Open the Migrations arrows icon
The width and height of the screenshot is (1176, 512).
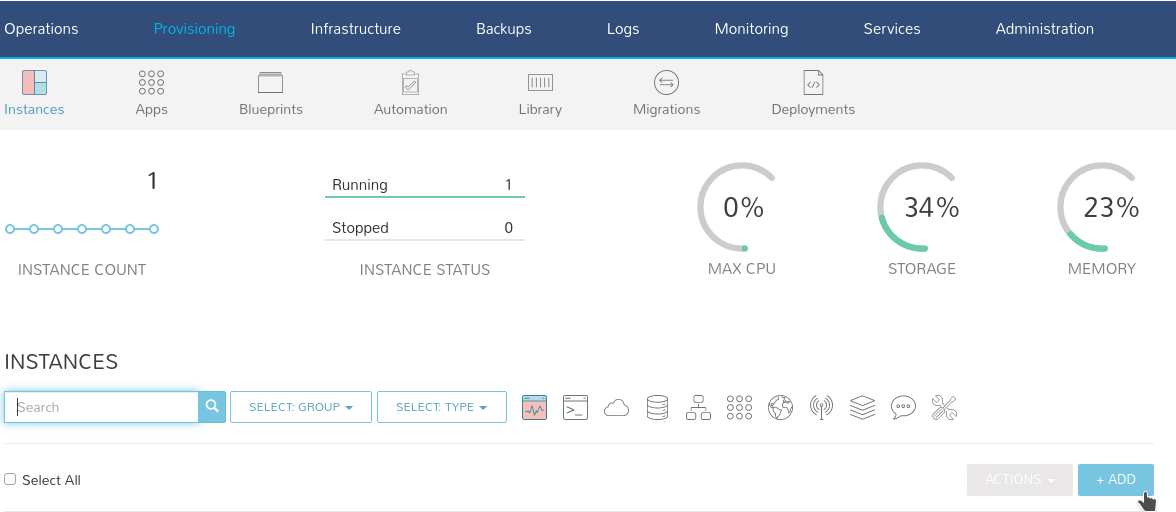click(x=666, y=82)
